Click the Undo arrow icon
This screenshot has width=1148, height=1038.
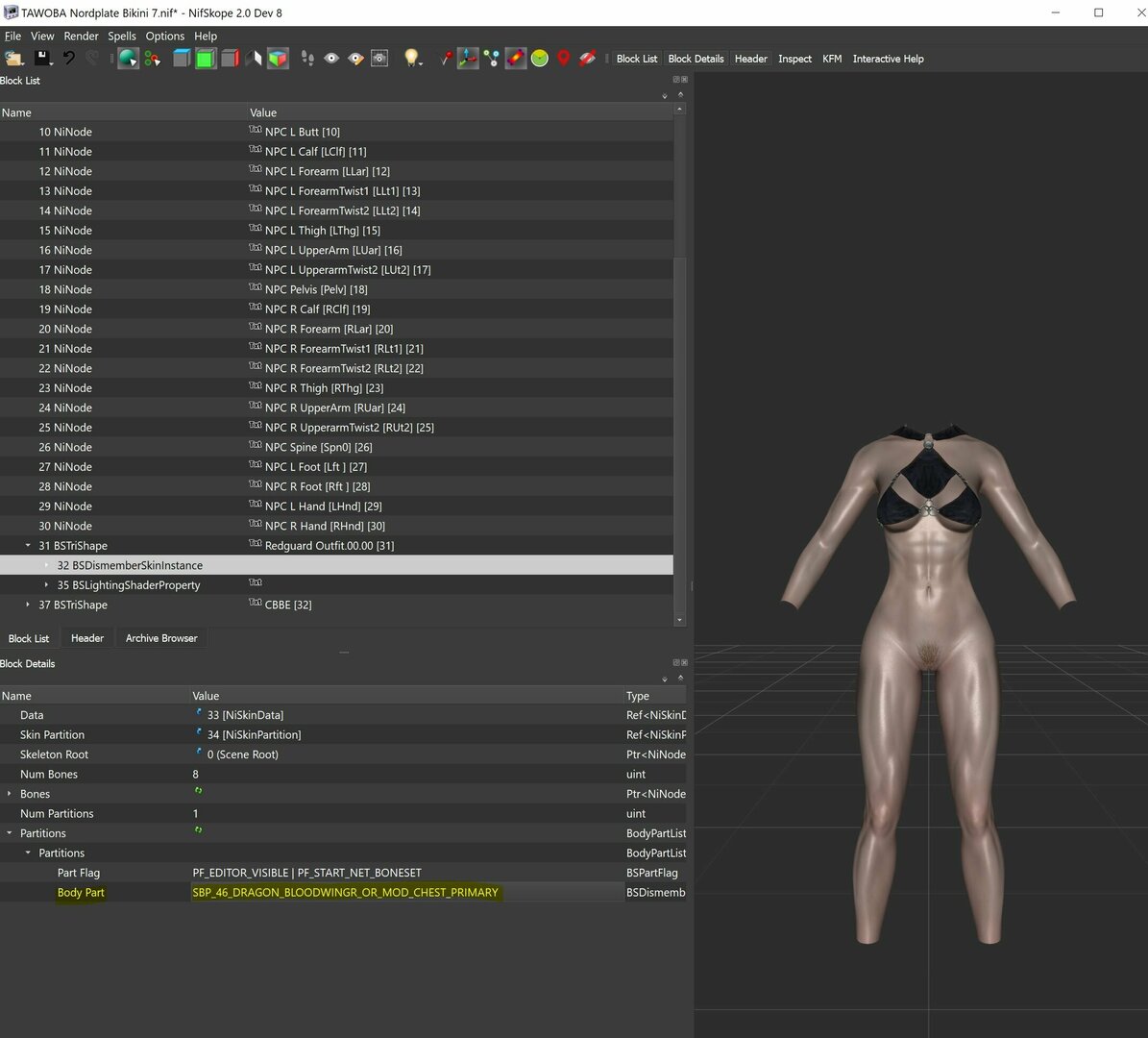tap(69, 59)
